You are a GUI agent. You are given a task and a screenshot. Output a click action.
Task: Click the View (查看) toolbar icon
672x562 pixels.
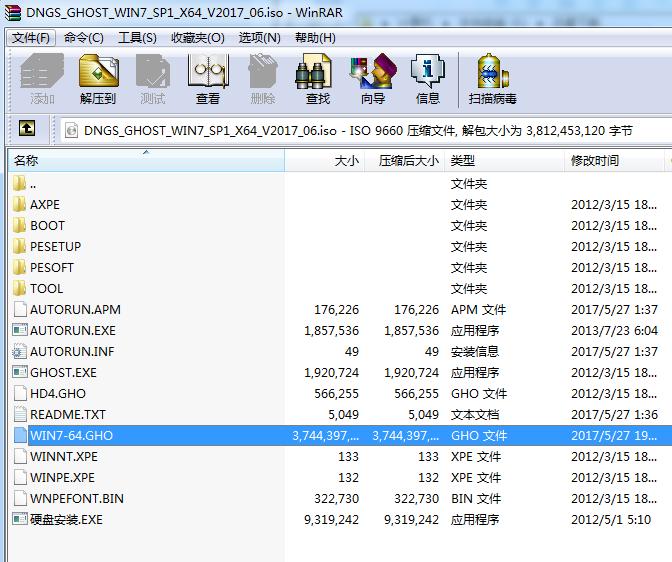click(x=208, y=71)
